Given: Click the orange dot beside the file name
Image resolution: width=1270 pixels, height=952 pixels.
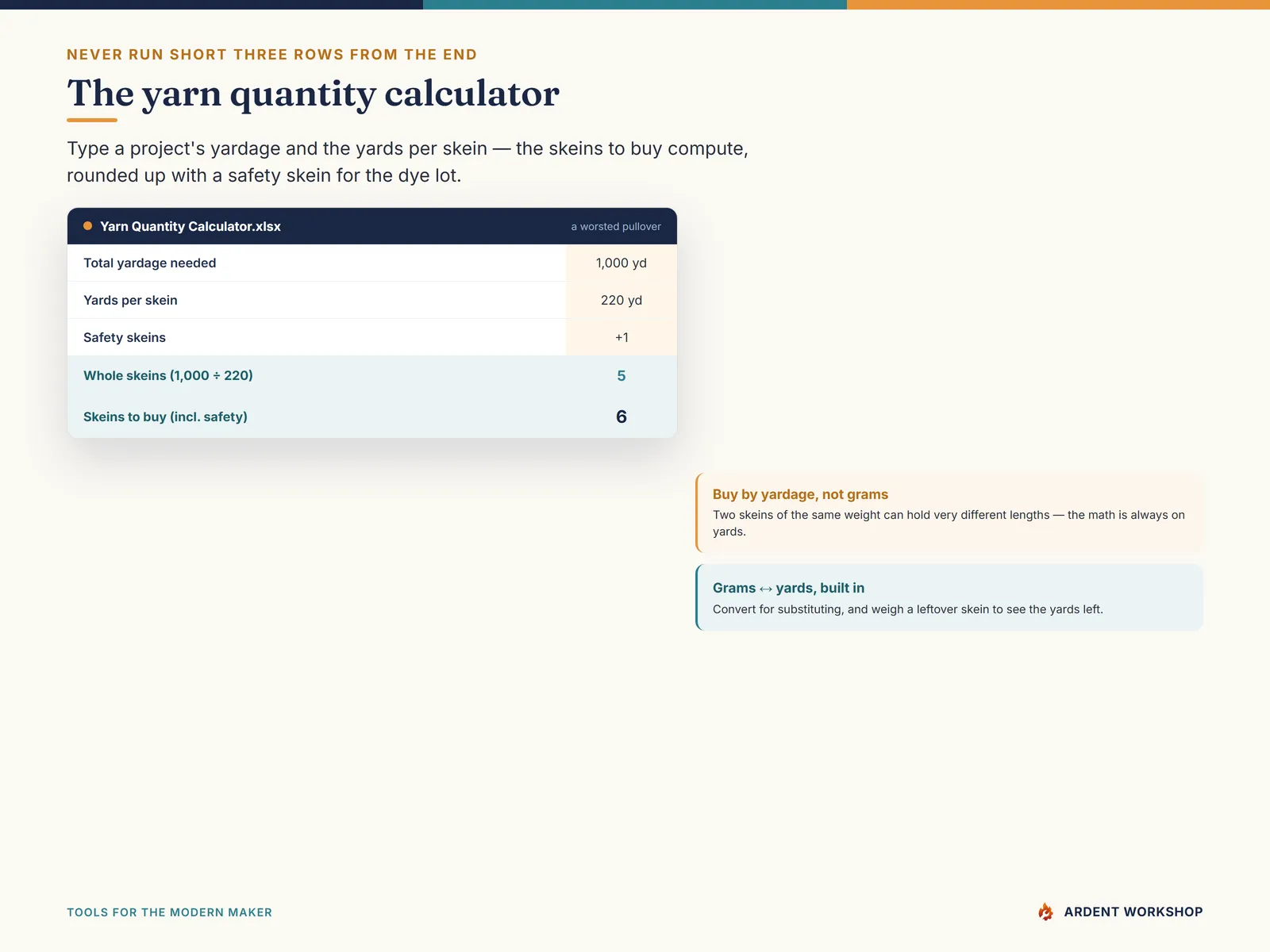Looking at the screenshot, I should coord(88,226).
